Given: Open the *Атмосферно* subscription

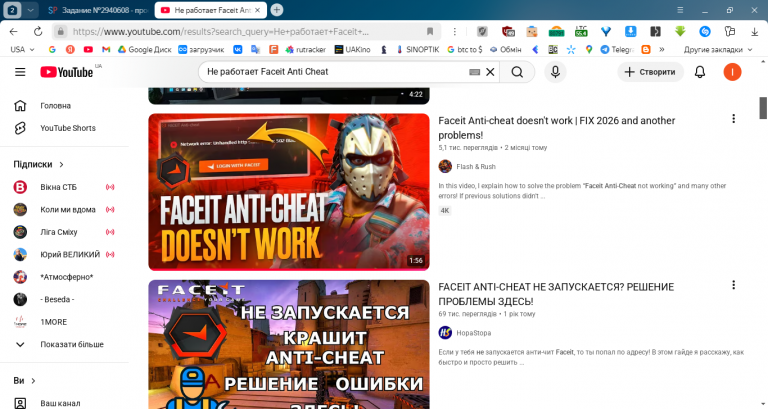Looking at the screenshot, I should pyautogui.click(x=66, y=277).
